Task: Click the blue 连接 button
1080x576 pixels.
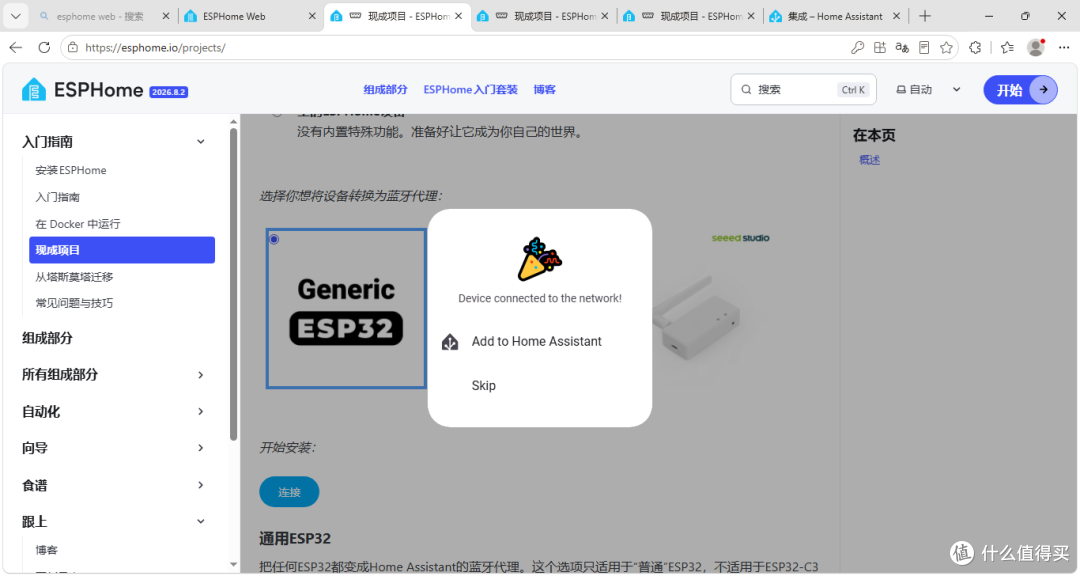Action: tap(289, 492)
